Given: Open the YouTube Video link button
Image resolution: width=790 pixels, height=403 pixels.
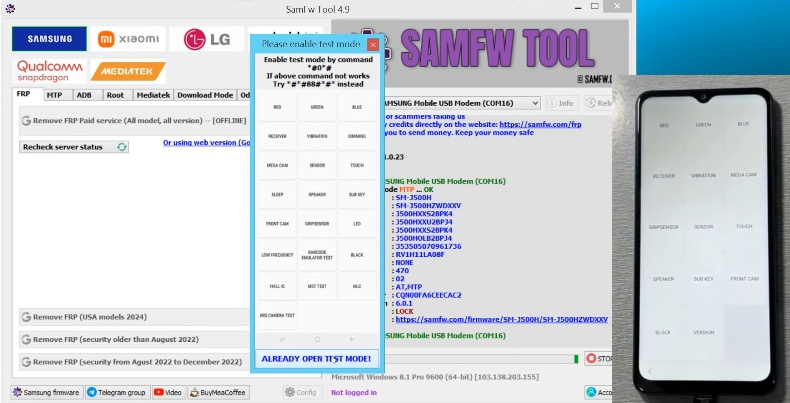Looking at the screenshot, I should tap(167, 392).
